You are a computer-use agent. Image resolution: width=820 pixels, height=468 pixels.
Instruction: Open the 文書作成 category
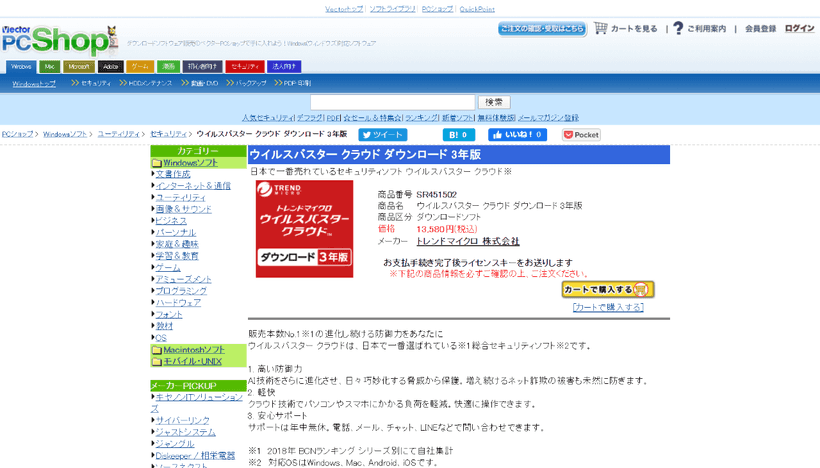point(173,175)
